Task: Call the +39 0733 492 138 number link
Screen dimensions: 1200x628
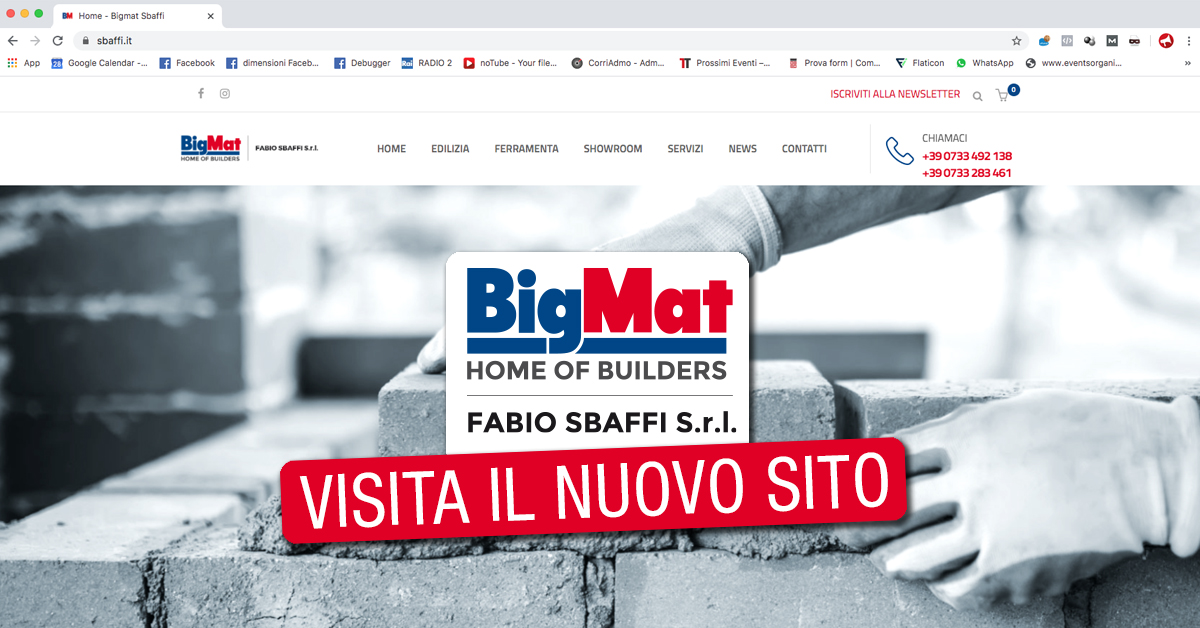Action: [x=966, y=156]
